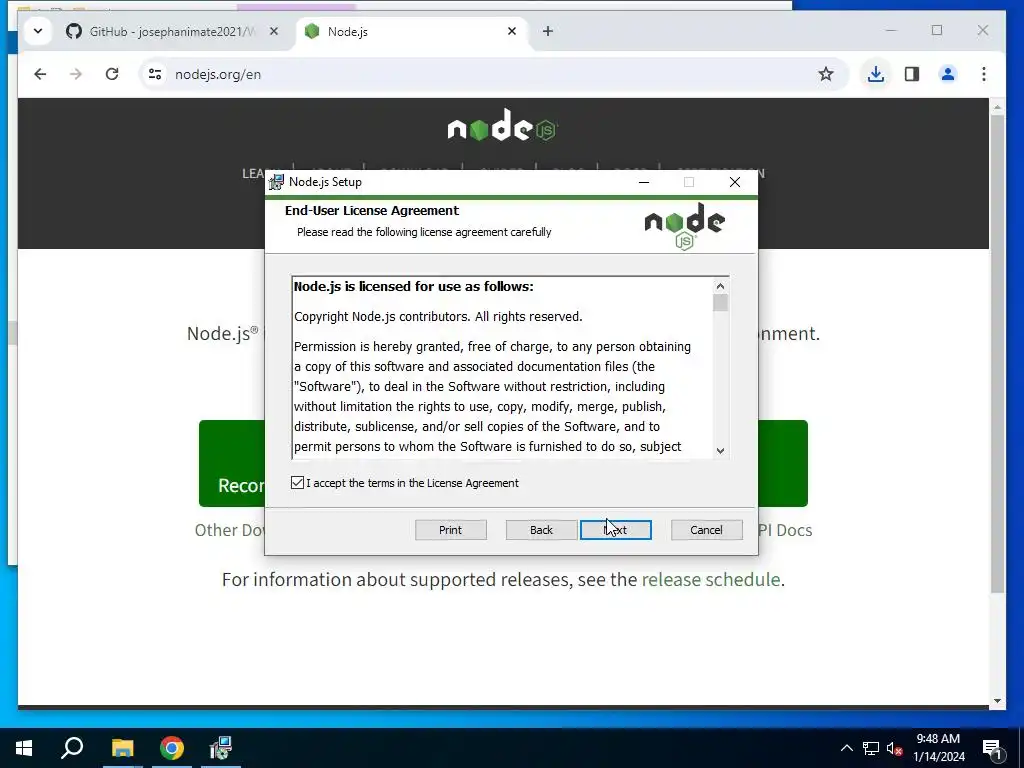Click the Node.js logo in setup dialog
Screen dimensions: 1024x768
pos(684,227)
